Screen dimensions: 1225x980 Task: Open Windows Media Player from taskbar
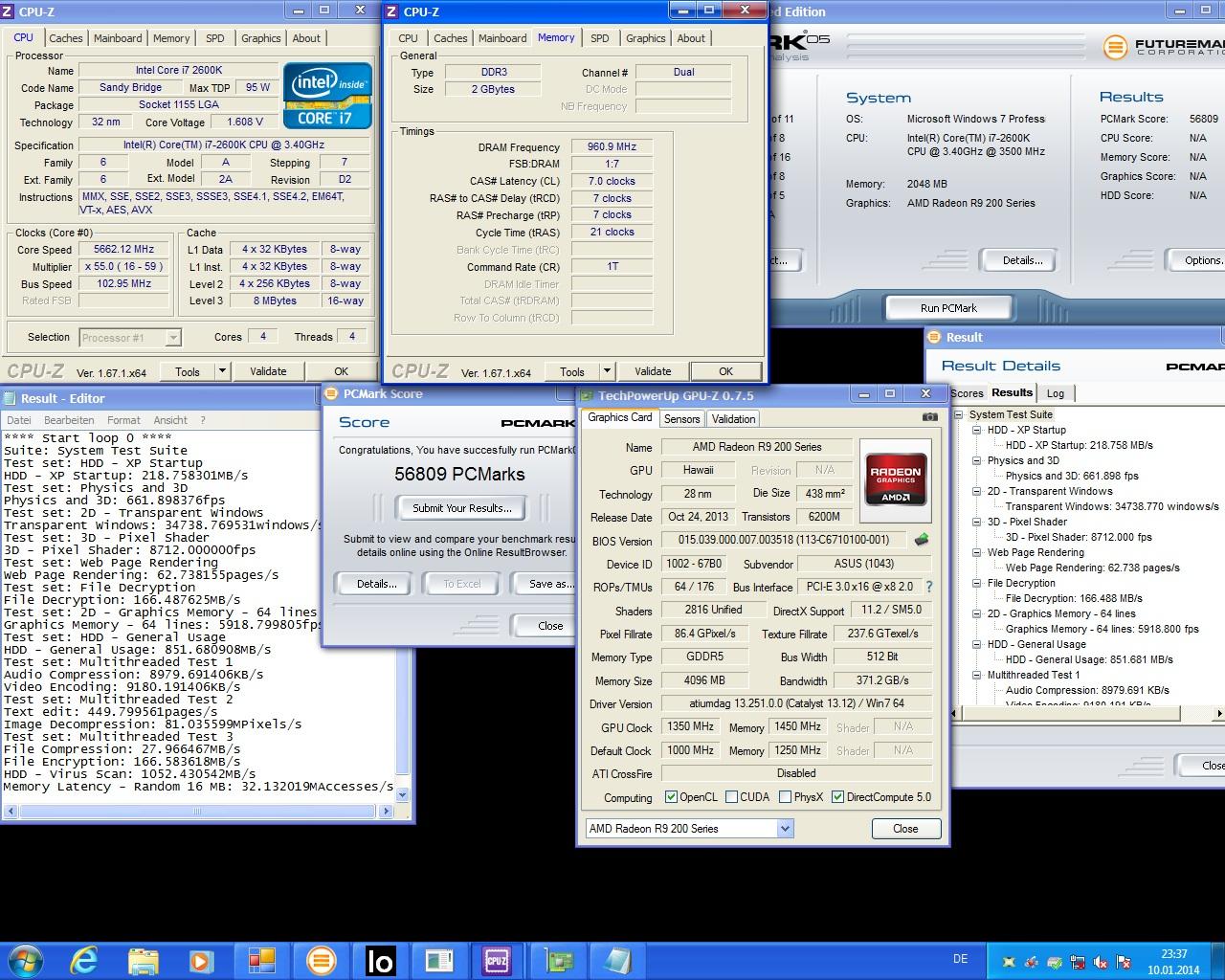pyautogui.click(x=201, y=960)
